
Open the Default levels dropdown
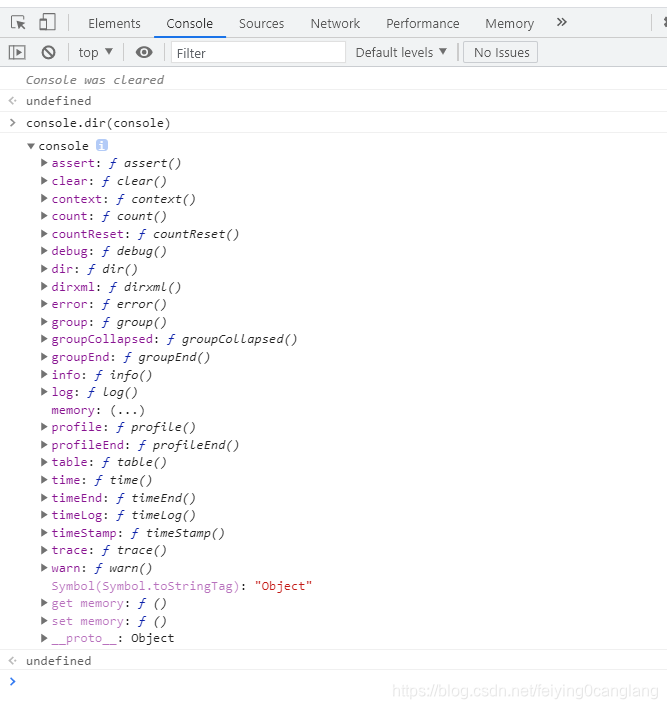click(x=401, y=52)
